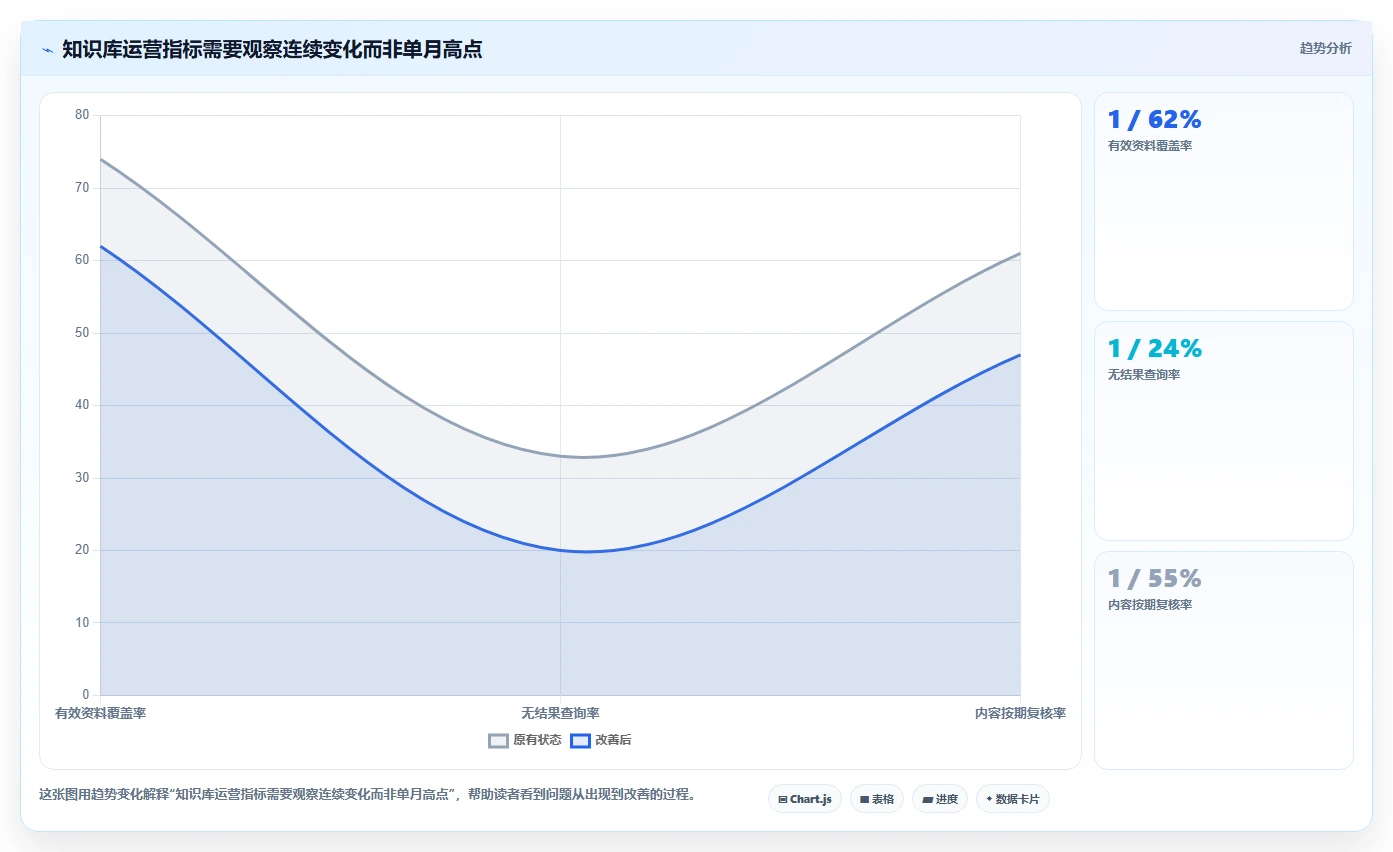
Task: Click the 内容按期复核率 x-axis label
Action: pyautogui.click(x=1020, y=713)
